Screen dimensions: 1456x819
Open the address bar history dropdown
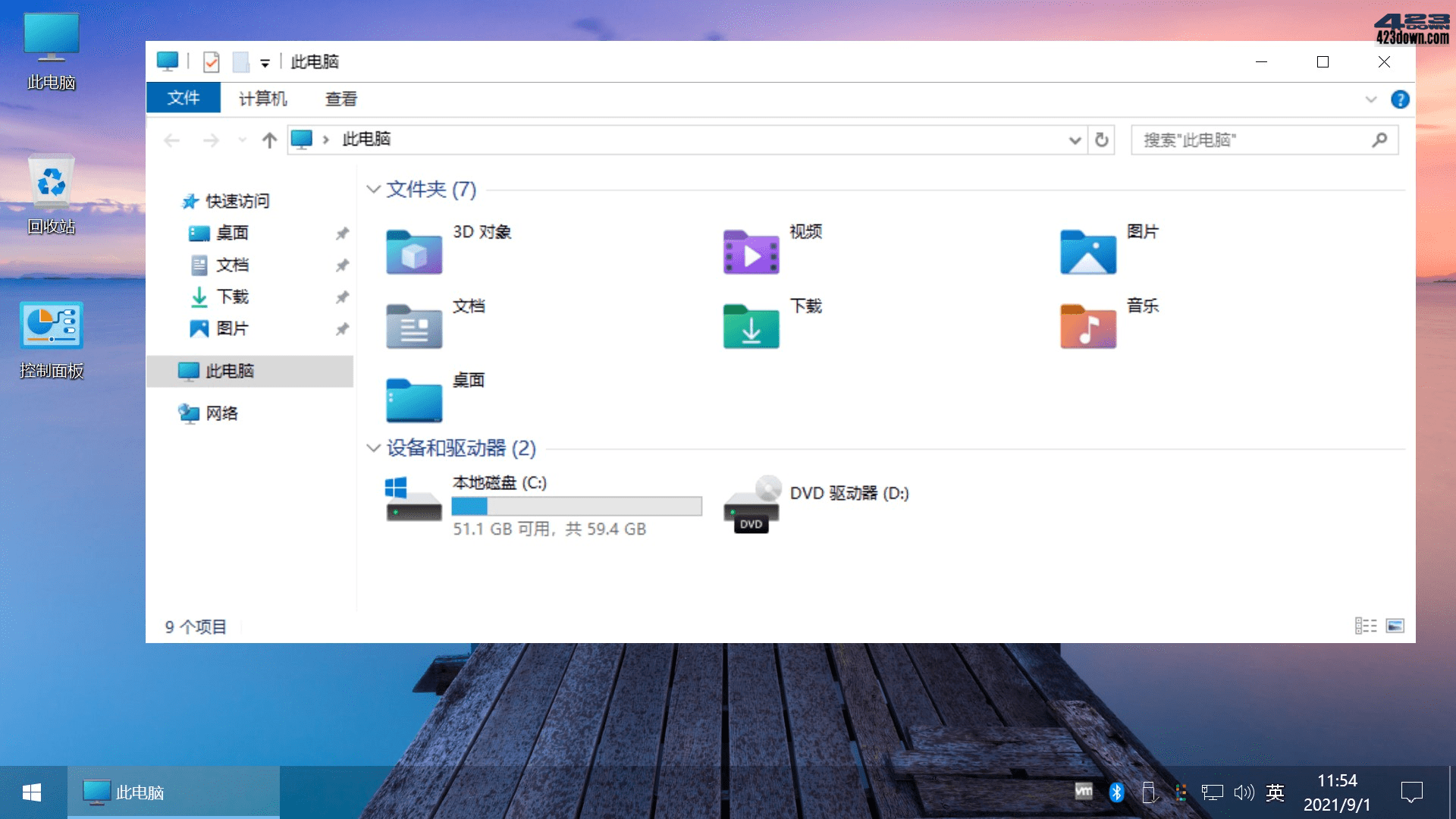point(1075,140)
